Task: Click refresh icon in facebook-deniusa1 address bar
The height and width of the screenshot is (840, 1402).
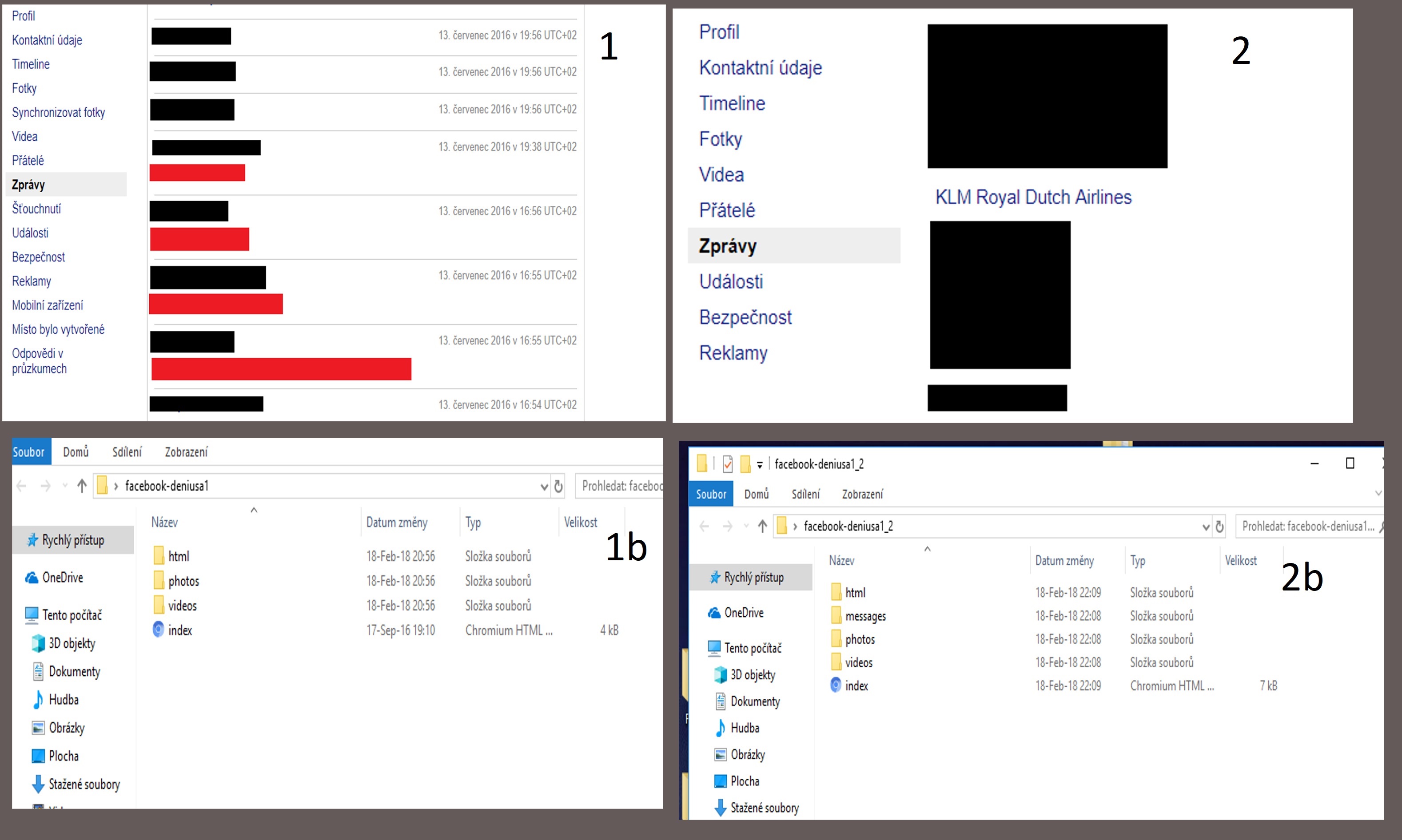Action: tap(558, 486)
